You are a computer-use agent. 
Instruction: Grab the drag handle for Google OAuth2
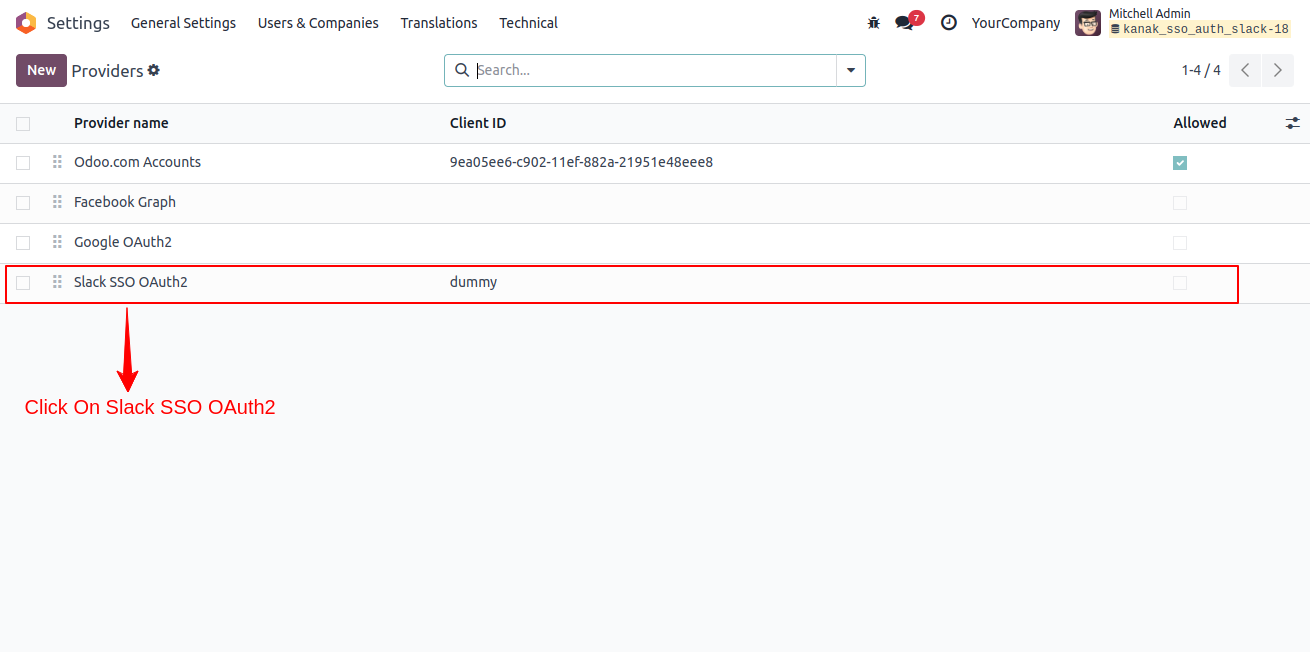57,242
